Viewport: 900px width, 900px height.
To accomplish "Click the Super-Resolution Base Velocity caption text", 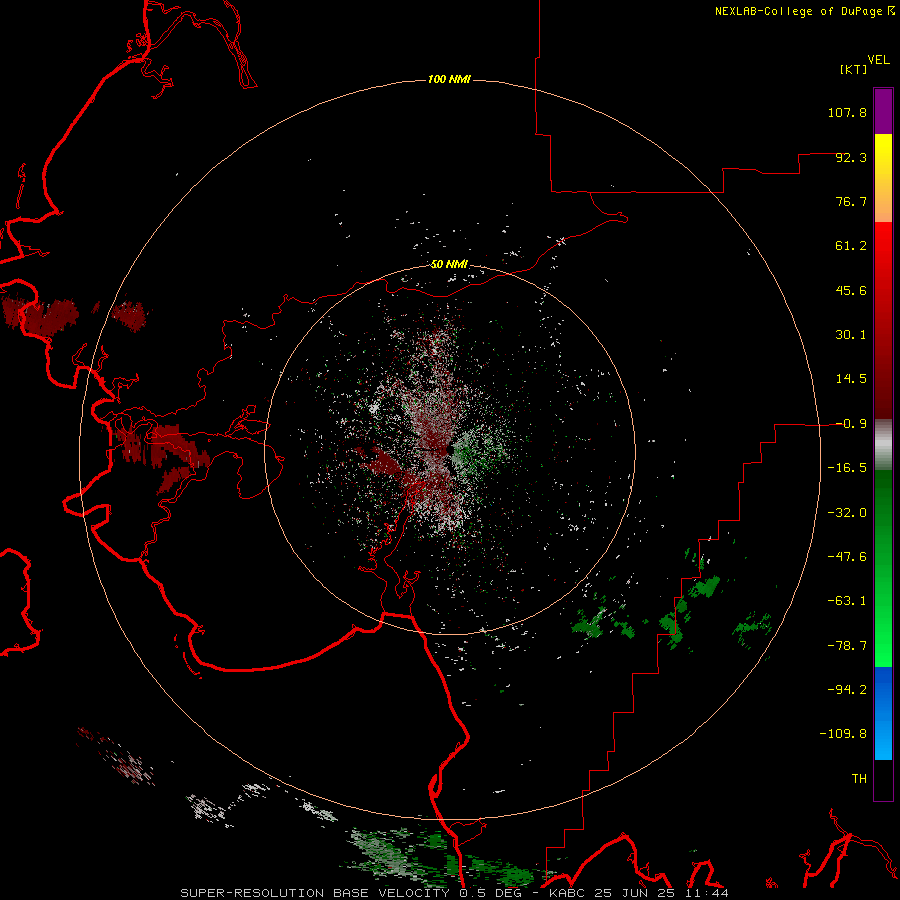I will pos(455,893).
